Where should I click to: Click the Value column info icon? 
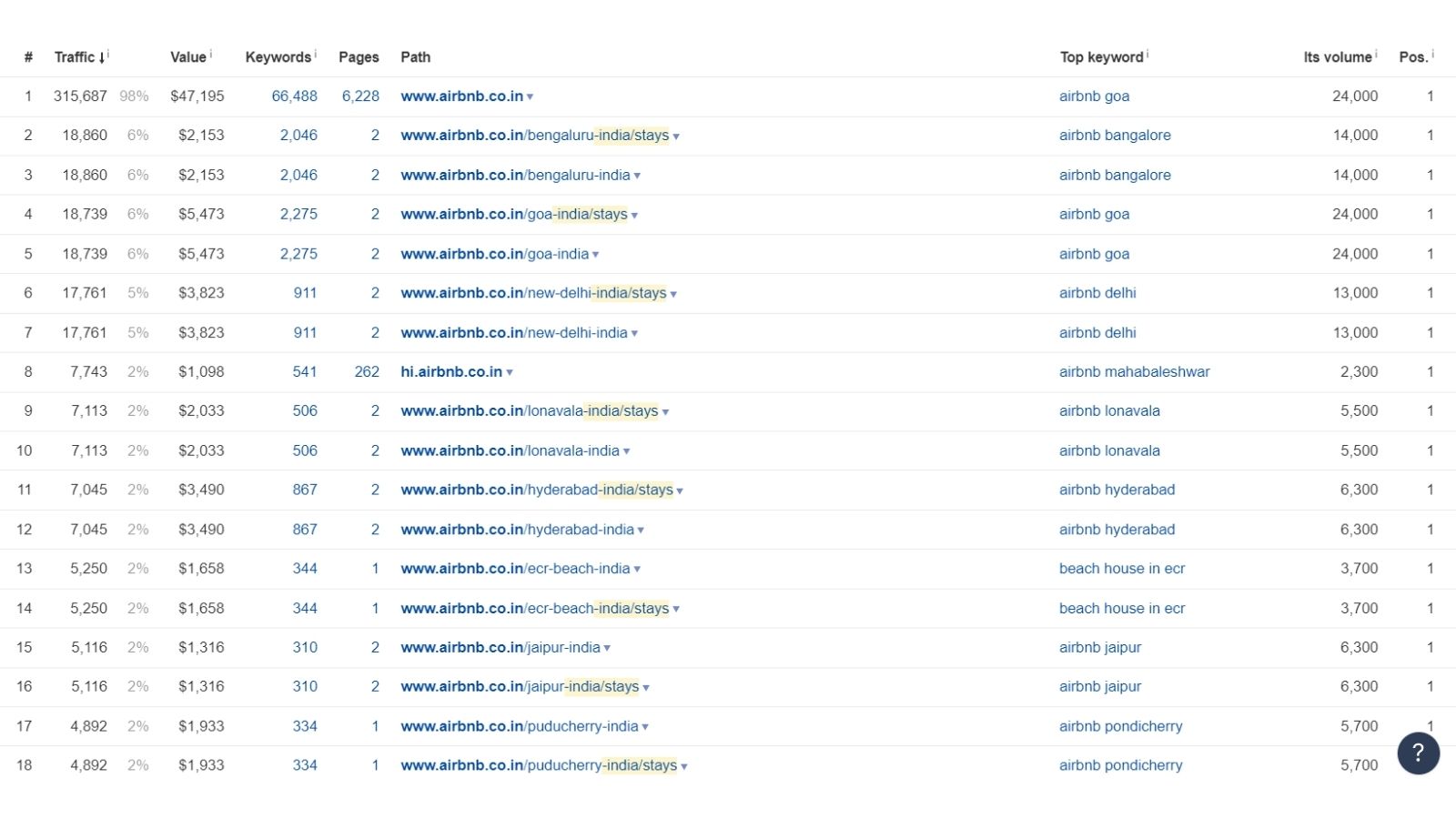click(x=211, y=54)
